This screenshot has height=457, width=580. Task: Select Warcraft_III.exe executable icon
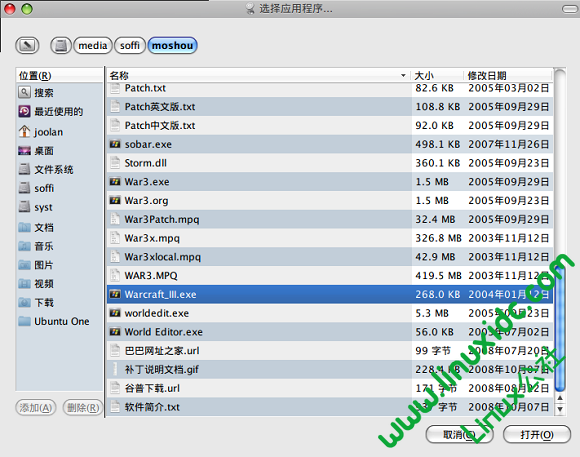[x=115, y=294]
